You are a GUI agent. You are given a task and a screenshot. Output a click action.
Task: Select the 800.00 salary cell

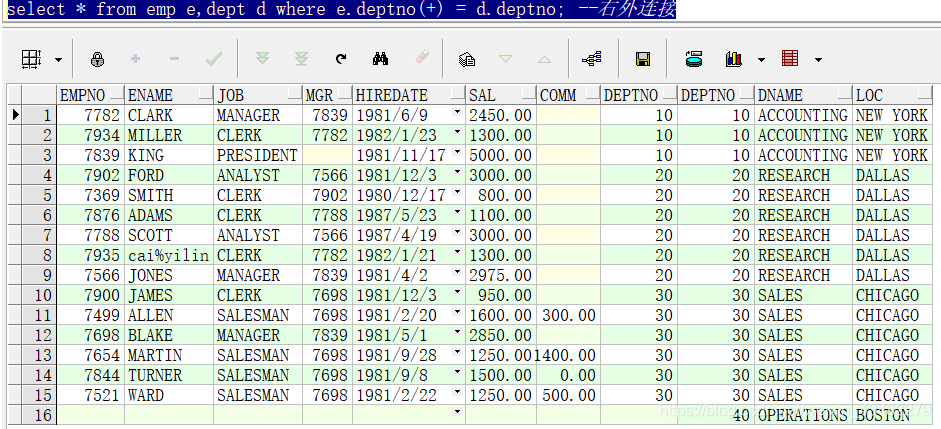pos(501,195)
